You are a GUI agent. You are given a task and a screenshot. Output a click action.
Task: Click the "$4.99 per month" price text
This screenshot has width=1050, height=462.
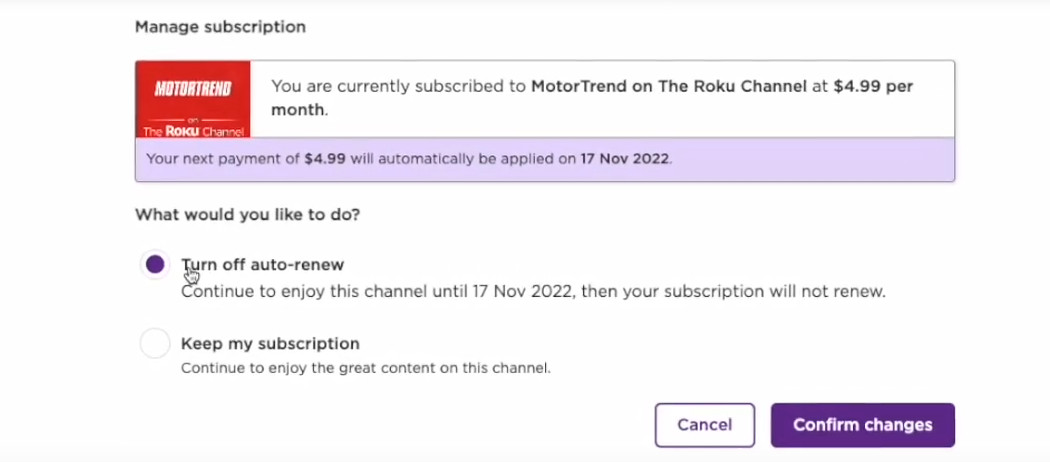872,87
